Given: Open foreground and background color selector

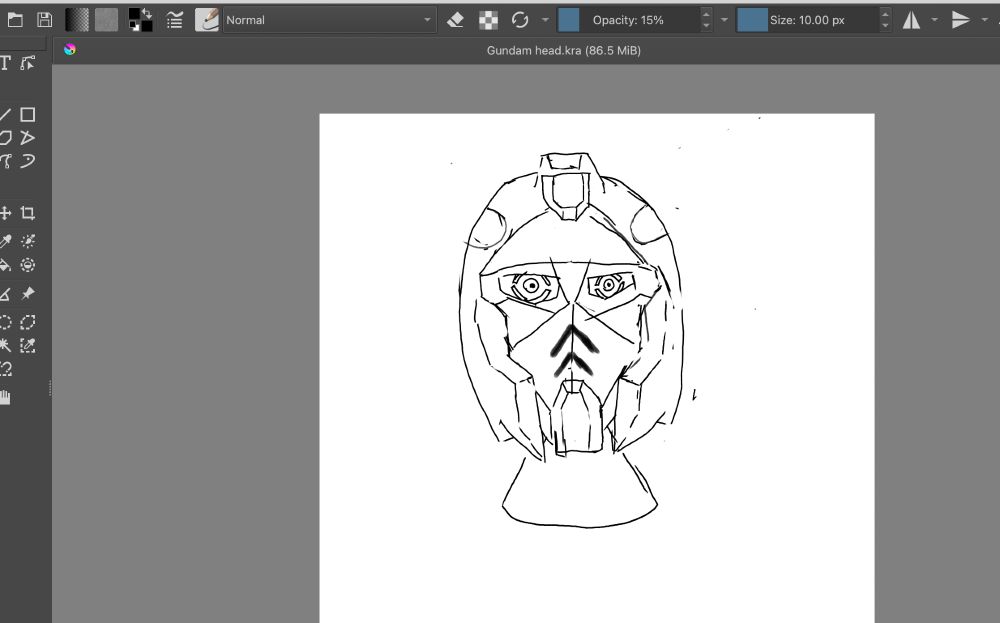Looking at the screenshot, I should click(140, 20).
